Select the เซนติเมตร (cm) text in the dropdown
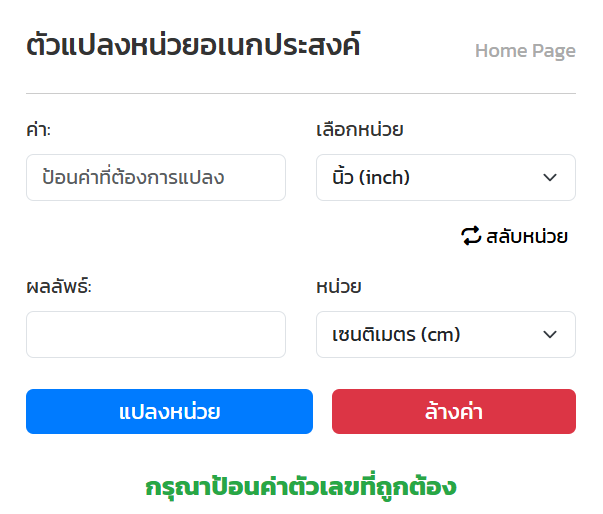 point(396,334)
